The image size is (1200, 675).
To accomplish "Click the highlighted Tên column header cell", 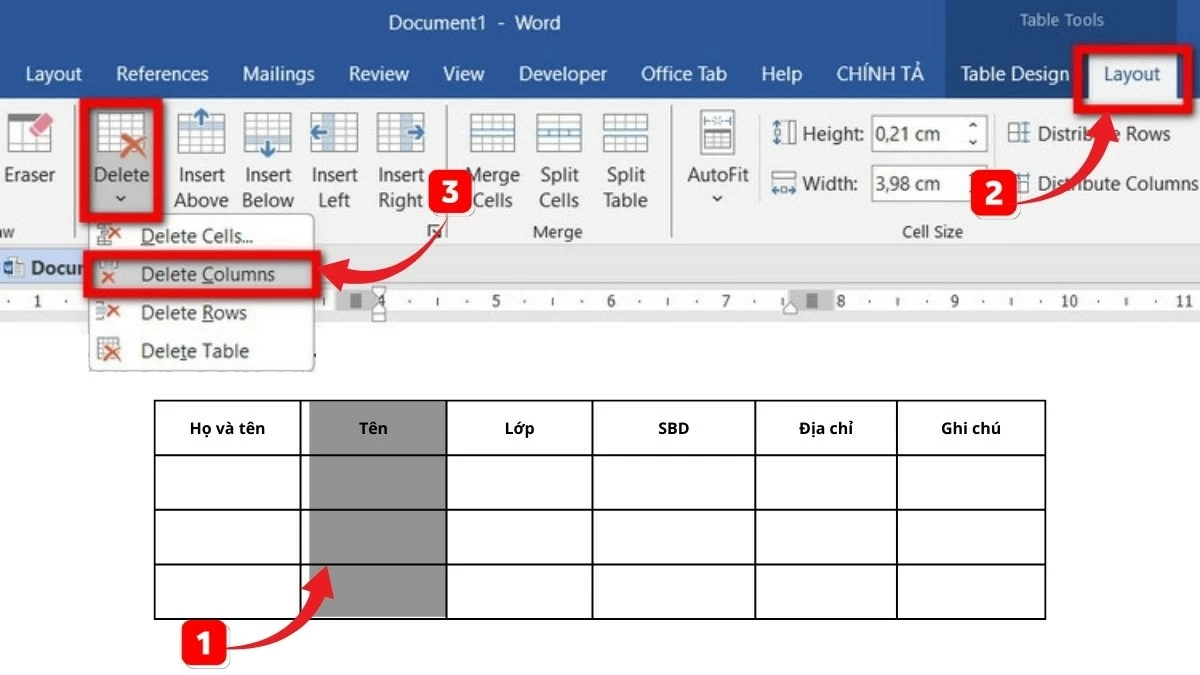I will click(373, 428).
